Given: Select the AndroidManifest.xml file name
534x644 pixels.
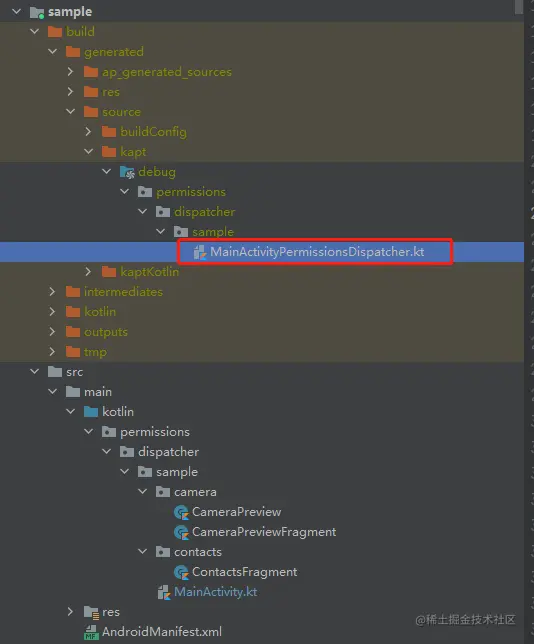Looking at the screenshot, I should [x=162, y=632].
